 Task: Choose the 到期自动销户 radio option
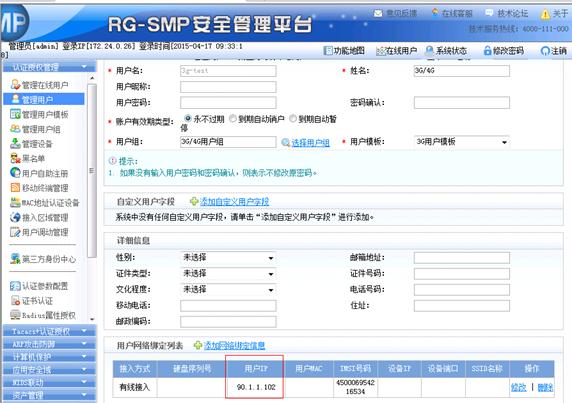[x=233, y=119]
